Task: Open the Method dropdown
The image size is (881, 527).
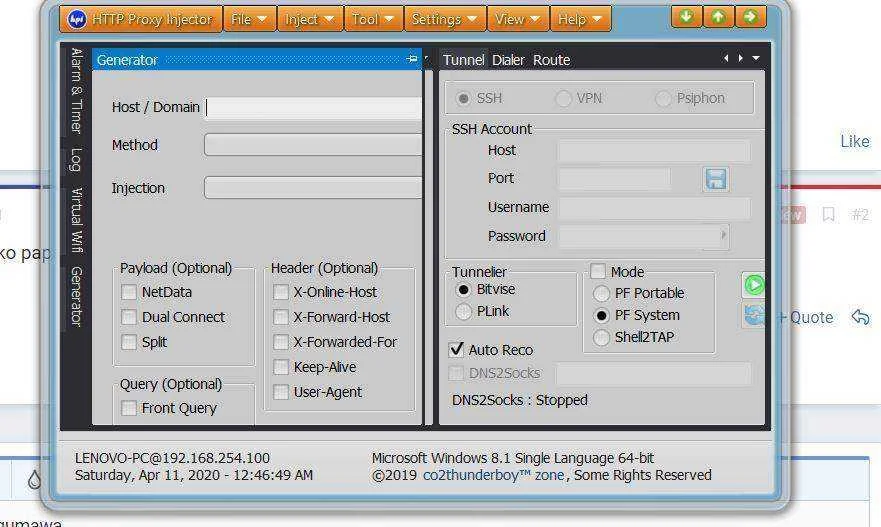Action: click(313, 144)
